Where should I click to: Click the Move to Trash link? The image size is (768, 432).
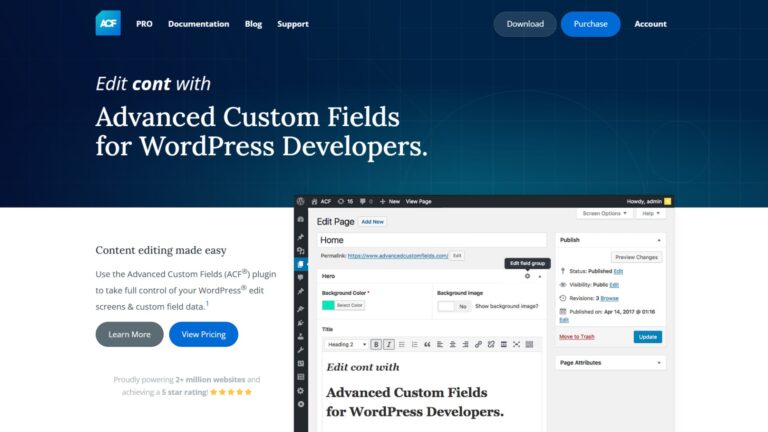click(x=576, y=337)
